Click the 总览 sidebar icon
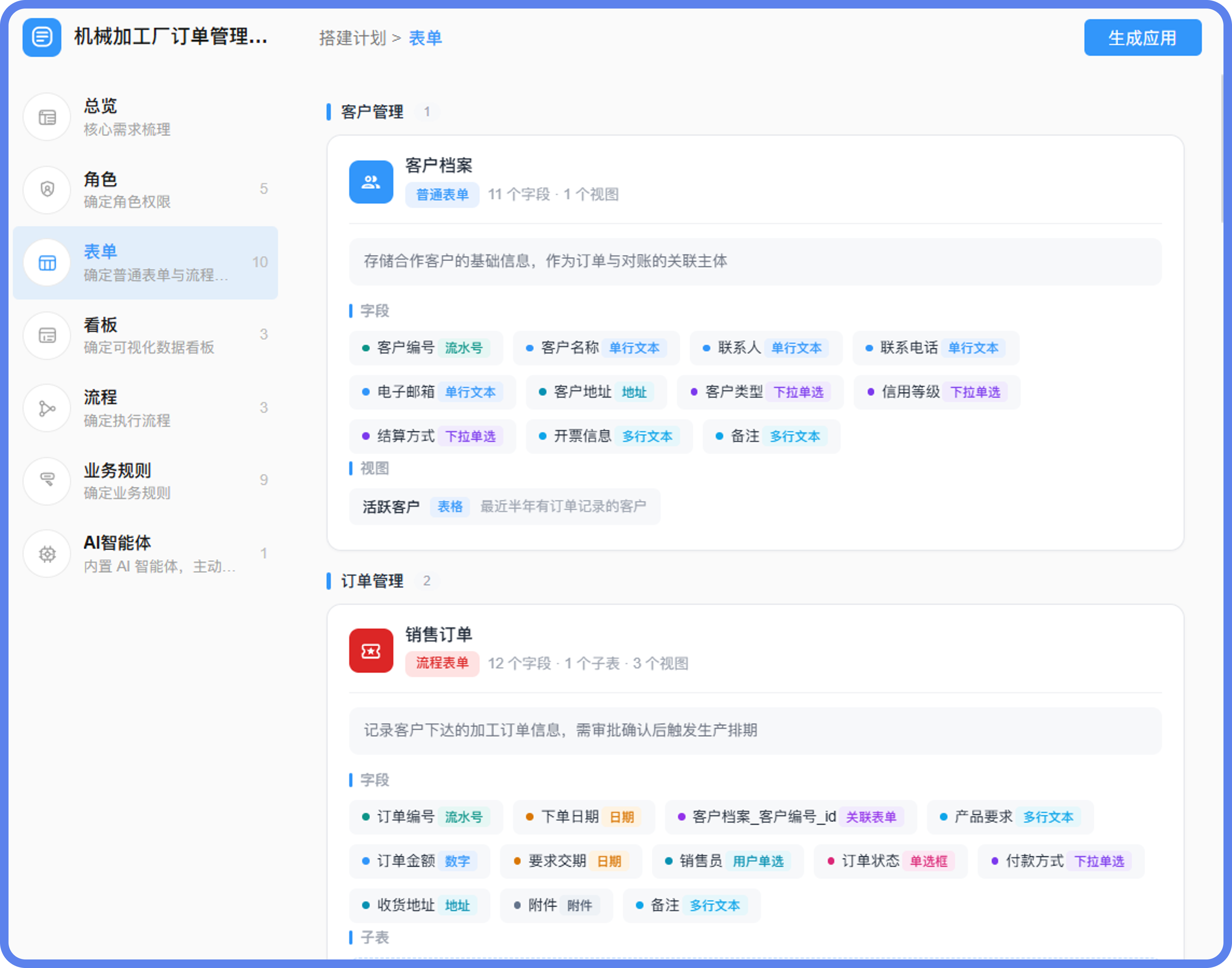Viewport: 1232px width, 968px height. [47, 117]
